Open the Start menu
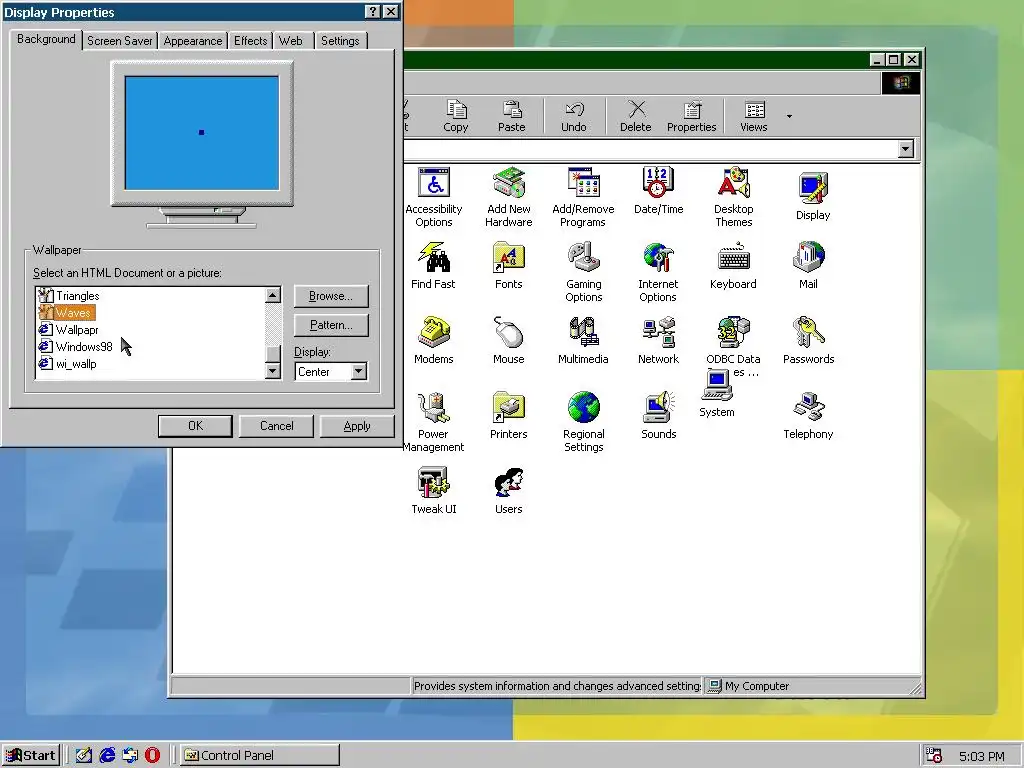1024x768 pixels. coord(31,755)
